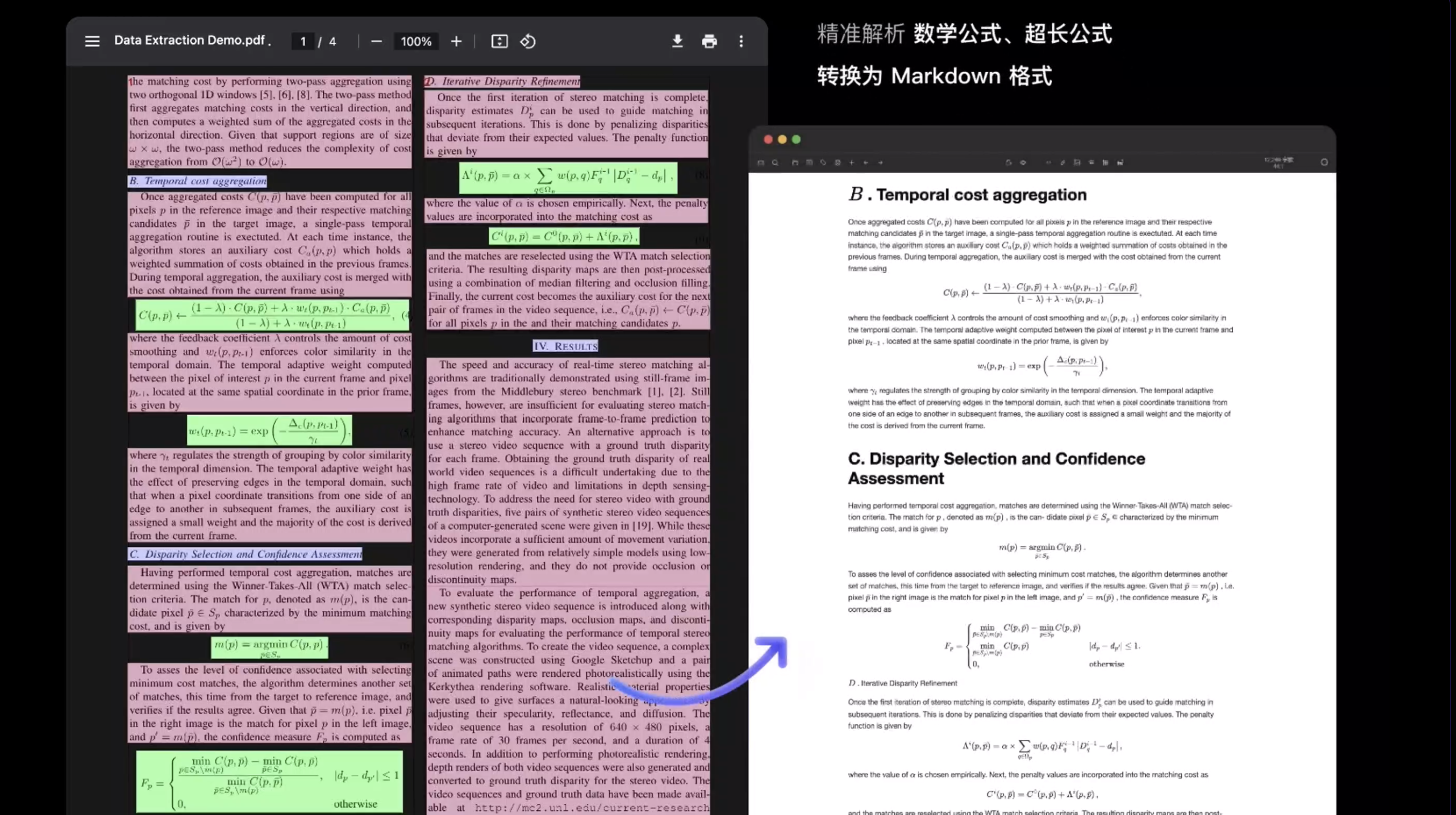Click the fit to page icon
The image size is (1456, 815).
499,41
